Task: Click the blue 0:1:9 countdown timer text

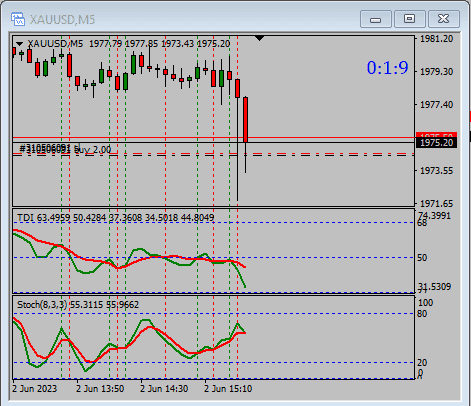Action: coord(387,68)
